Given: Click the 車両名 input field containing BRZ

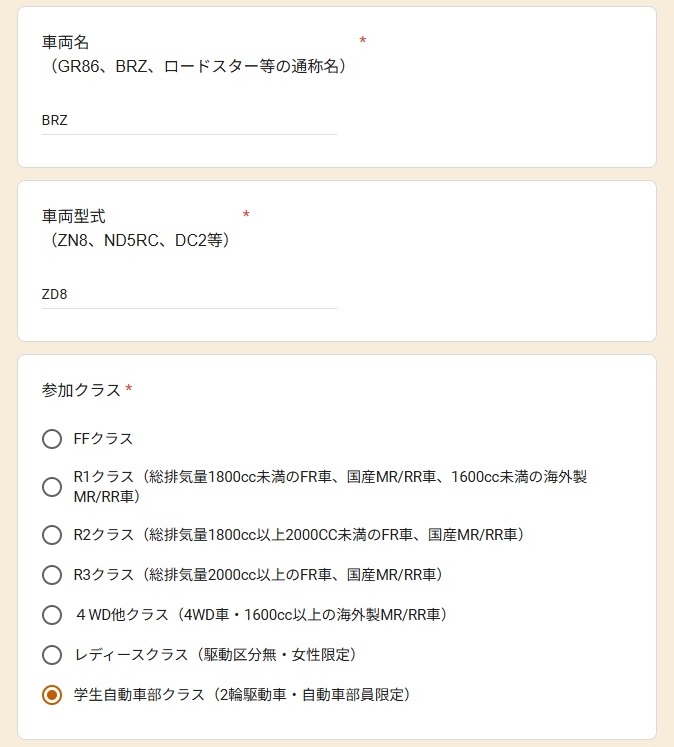Looking at the screenshot, I should [x=188, y=121].
